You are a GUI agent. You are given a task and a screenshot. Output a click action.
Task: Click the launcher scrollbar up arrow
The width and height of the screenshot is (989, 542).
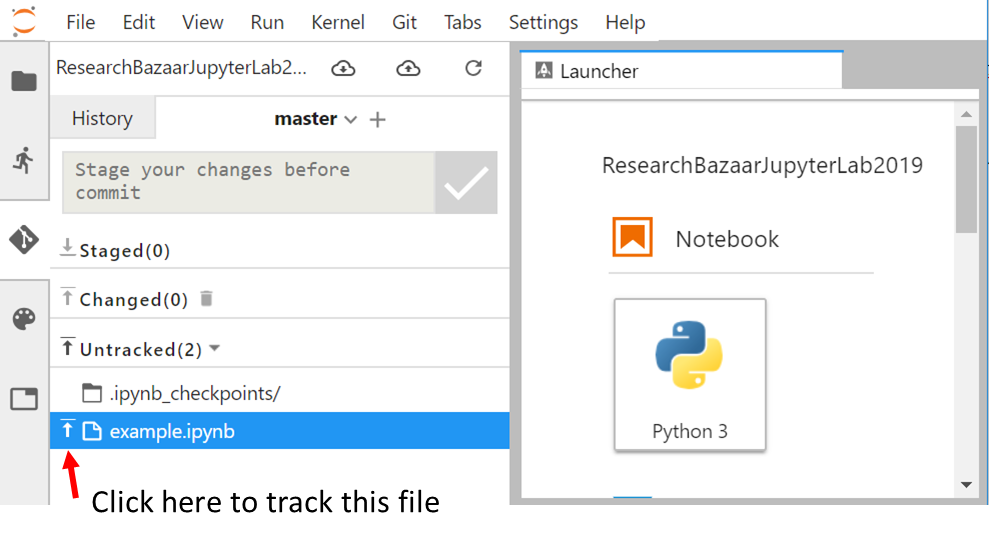tap(966, 114)
